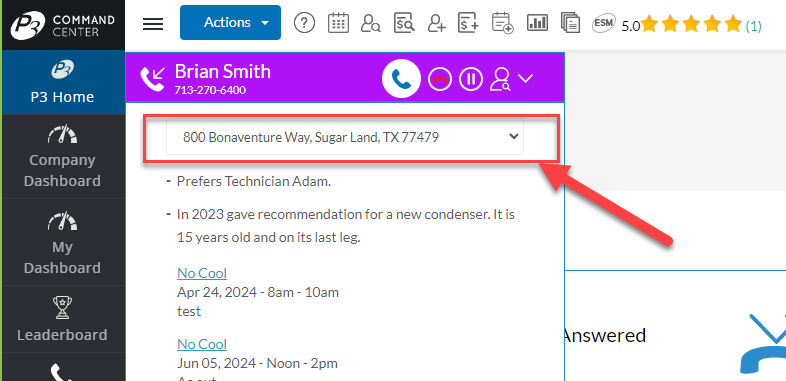Image resolution: width=786 pixels, height=381 pixels.
Task: Click the ESM logo icon
Action: click(x=604, y=24)
